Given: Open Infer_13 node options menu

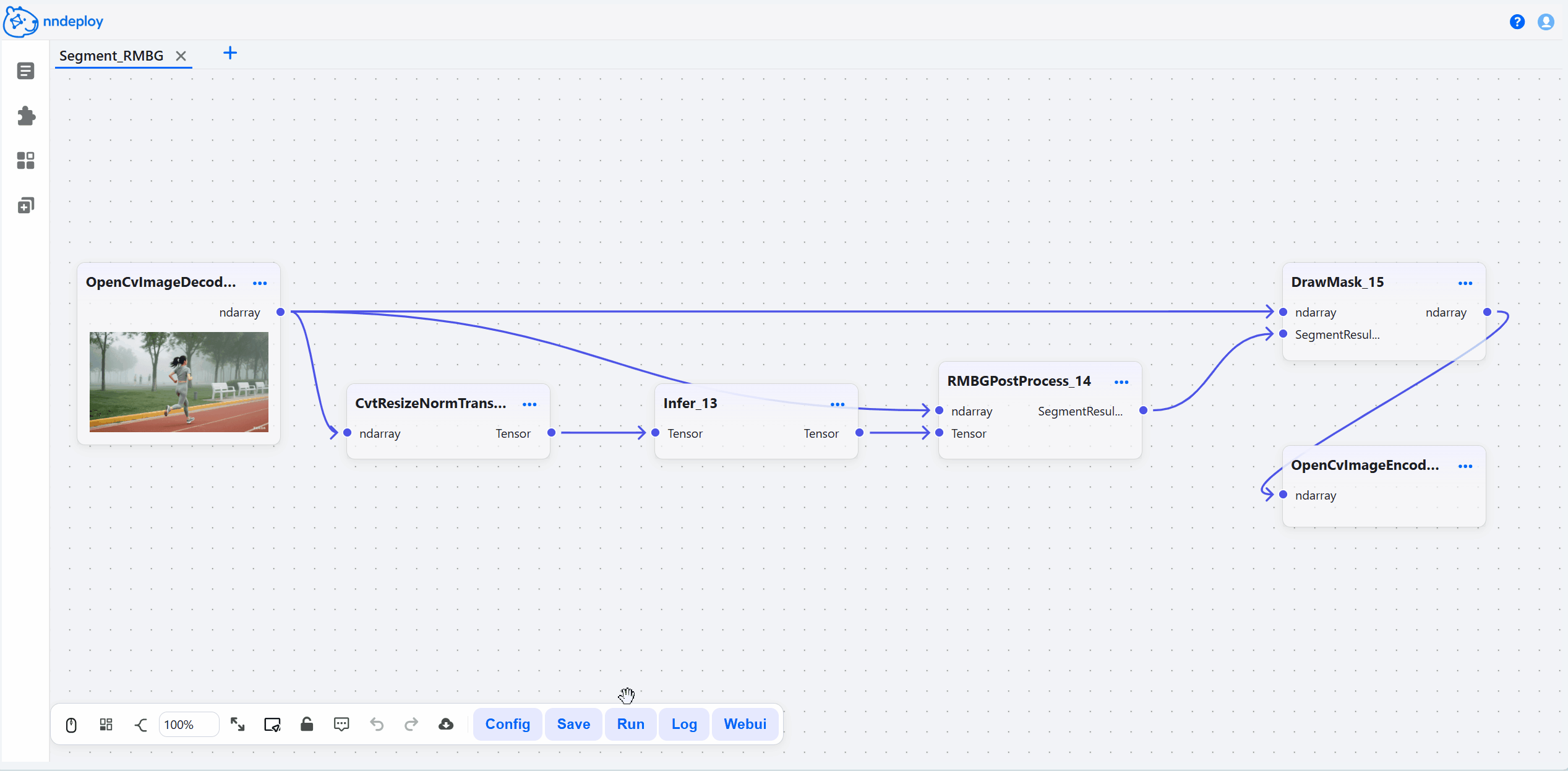Looking at the screenshot, I should 838,404.
